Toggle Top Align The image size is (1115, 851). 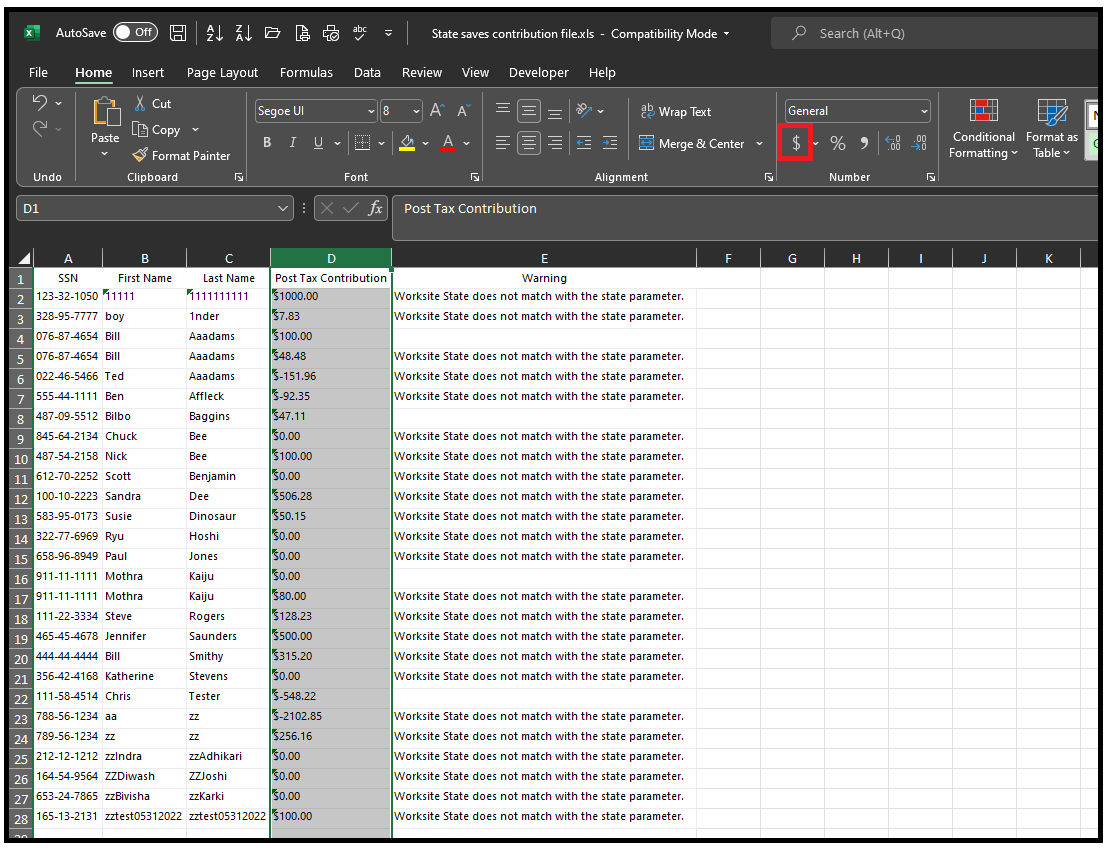point(503,110)
